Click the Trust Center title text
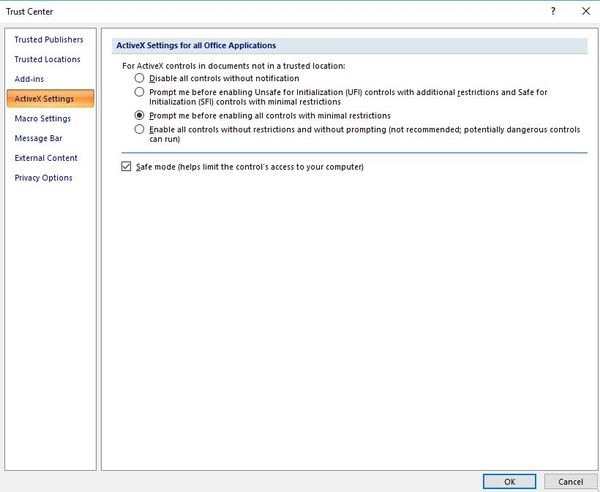The height and width of the screenshot is (492, 600). pos(29,12)
